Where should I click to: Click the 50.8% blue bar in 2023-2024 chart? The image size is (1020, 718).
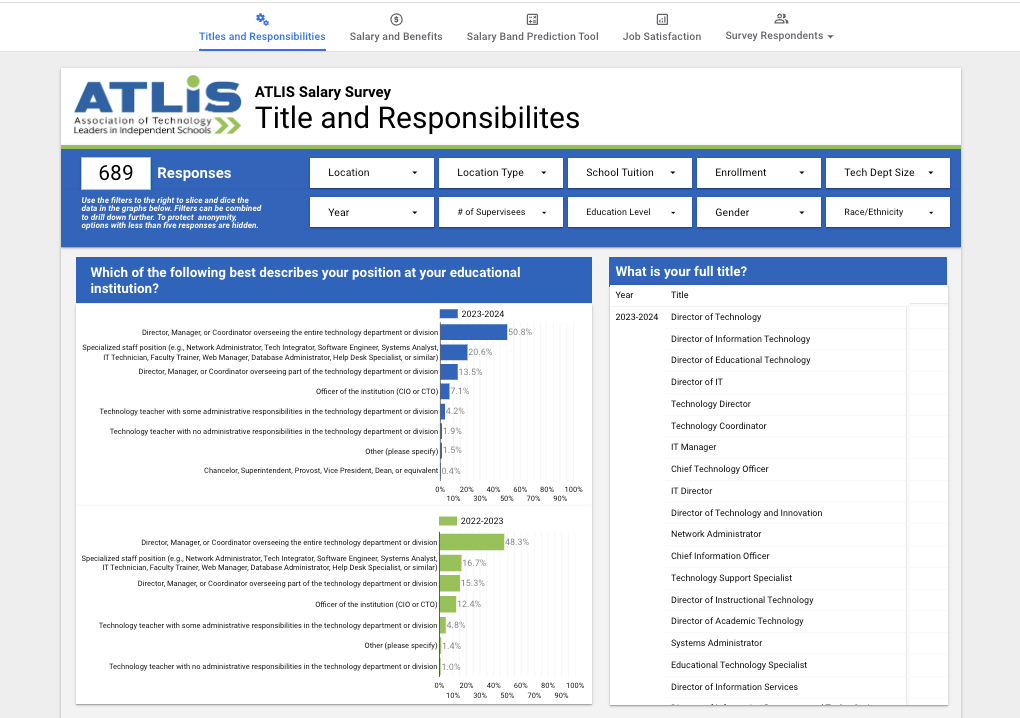click(474, 332)
